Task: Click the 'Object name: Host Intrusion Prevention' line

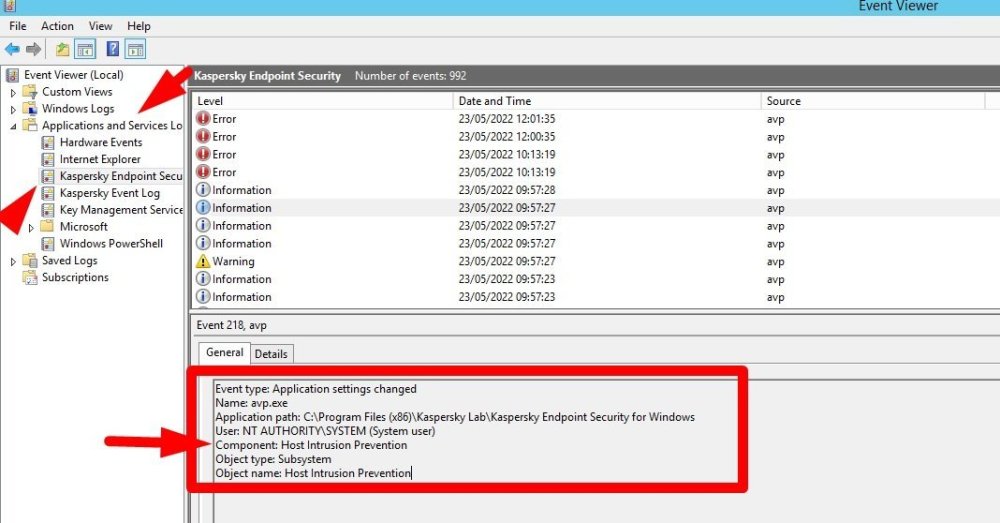Action: (x=313, y=473)
